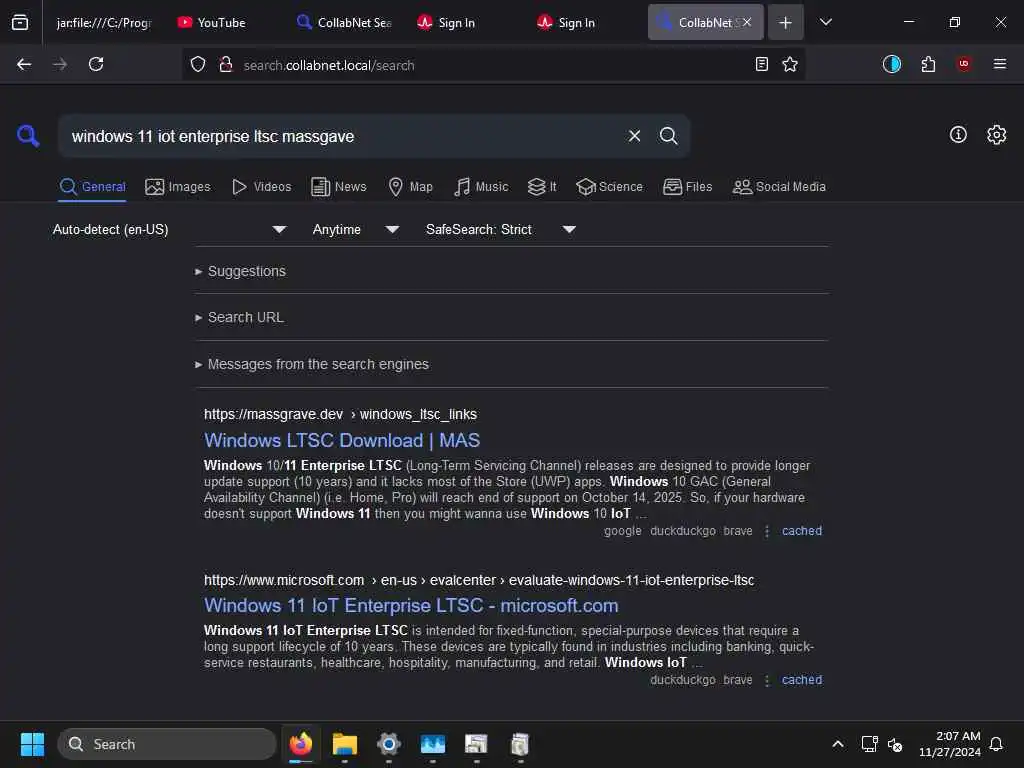Select the Music search category

(481, 187)
